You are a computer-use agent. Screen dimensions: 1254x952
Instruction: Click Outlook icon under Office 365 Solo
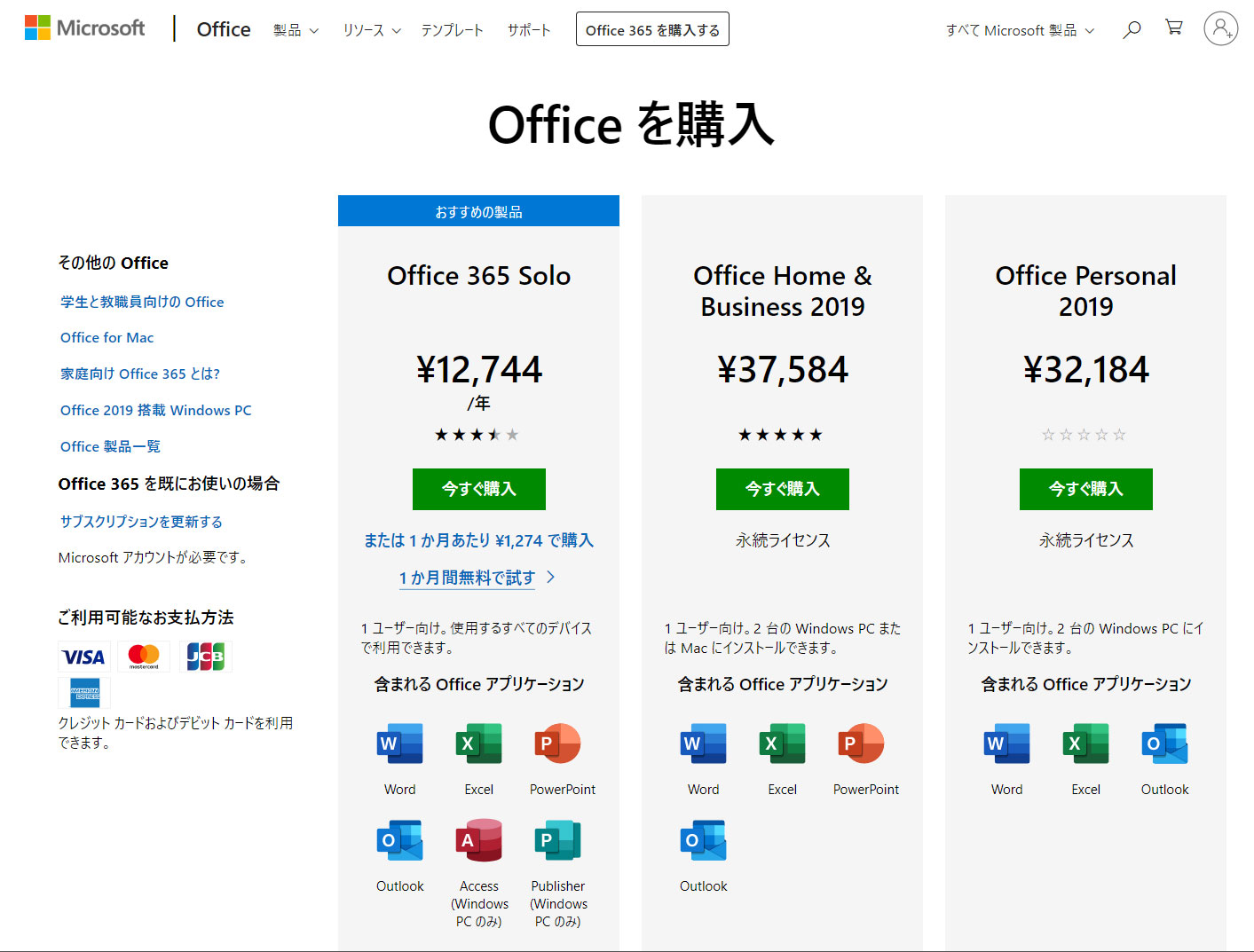pos(400,840)
